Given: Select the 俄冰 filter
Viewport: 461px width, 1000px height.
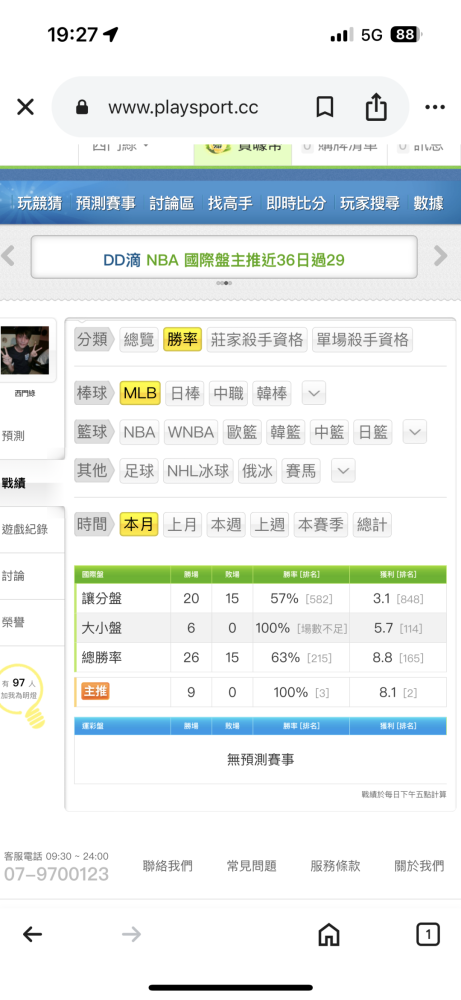Looking at the screenshot, I should tap(257, 471).
